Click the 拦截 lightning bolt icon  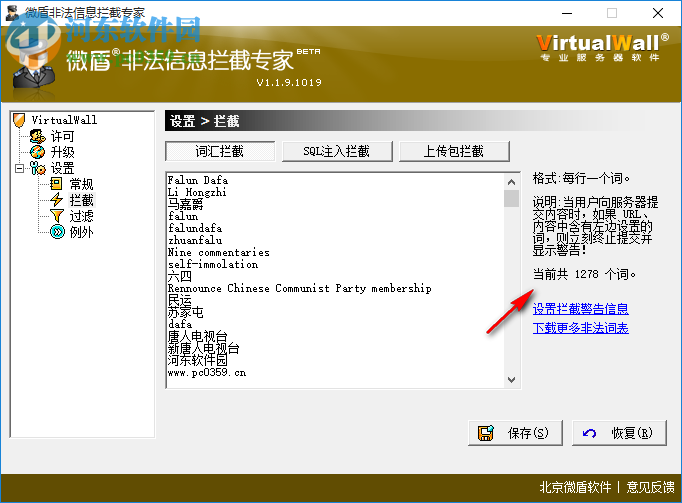pyautogui.click(x=57, y=200)
